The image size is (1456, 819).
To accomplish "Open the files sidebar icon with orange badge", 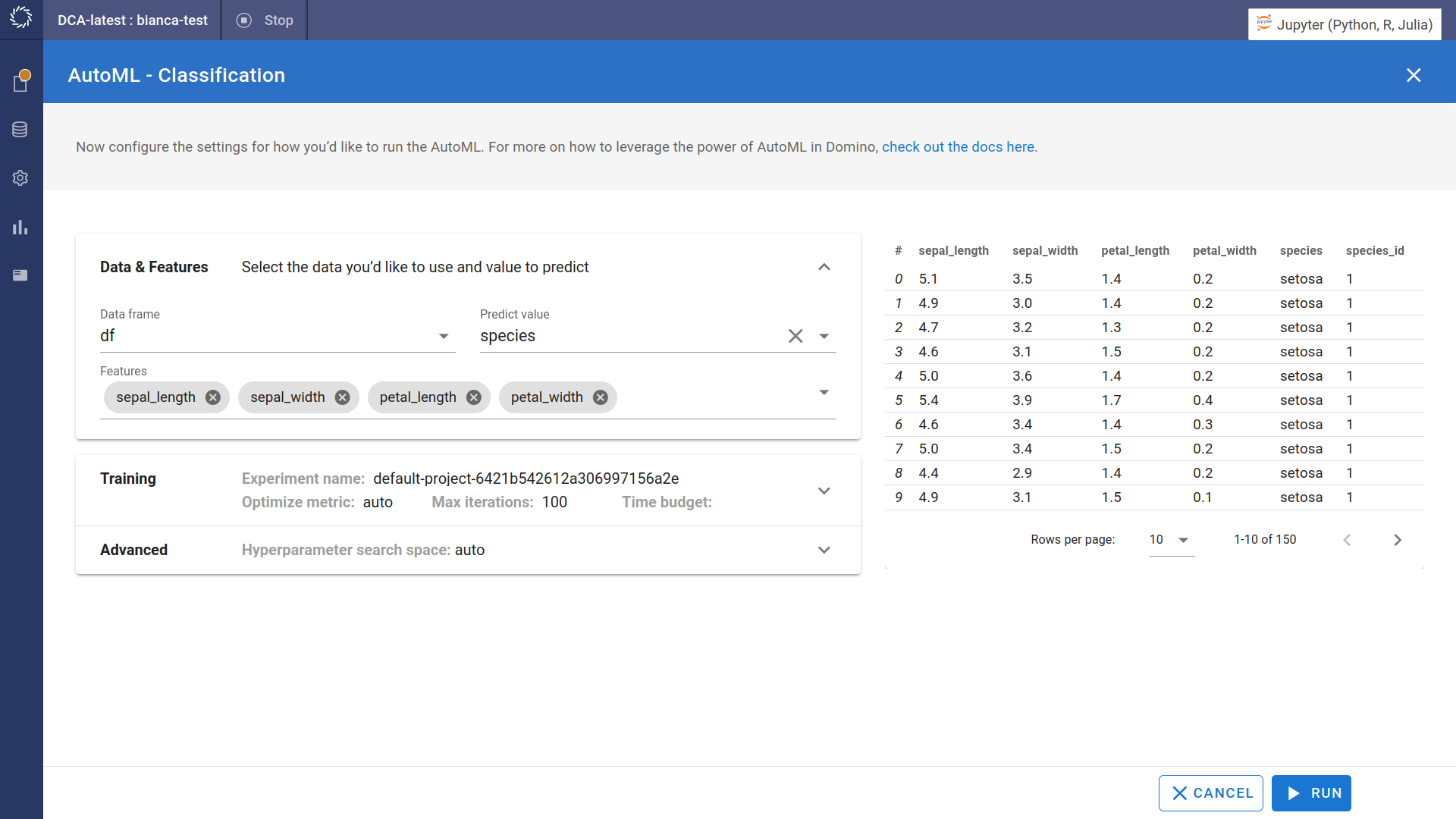I will click(20, 81).
